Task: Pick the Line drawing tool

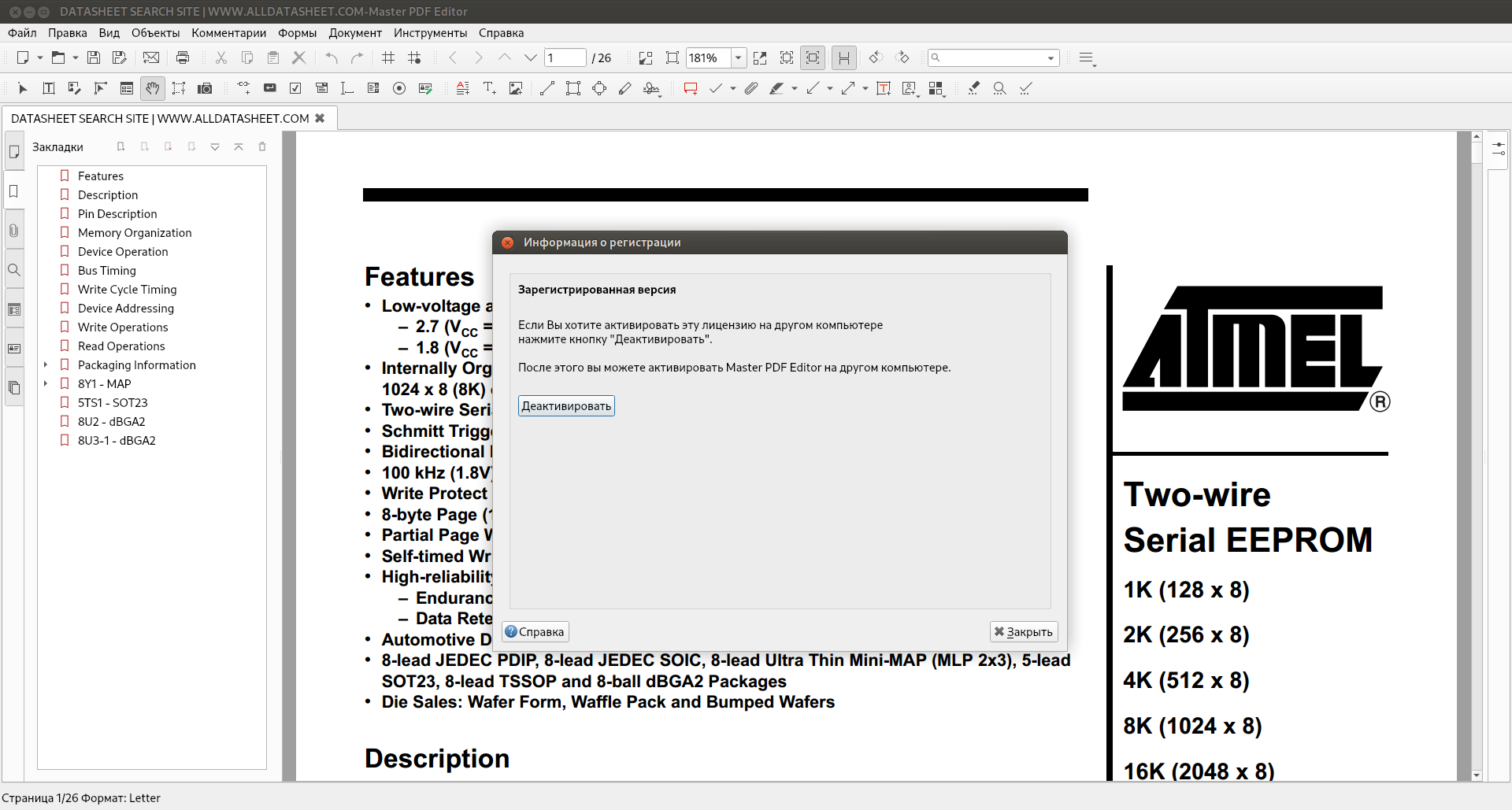Action: [547, 88]
